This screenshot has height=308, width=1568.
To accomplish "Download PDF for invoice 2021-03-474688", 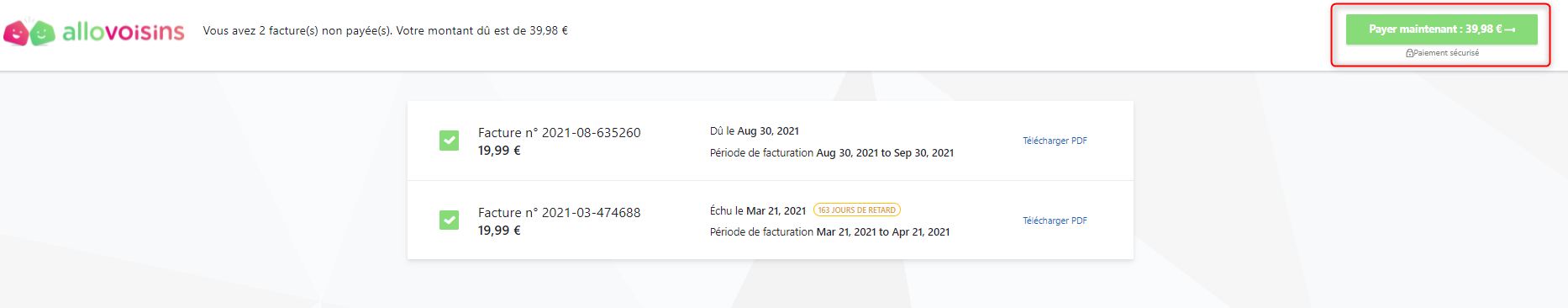I will [x=1055, y=220].
